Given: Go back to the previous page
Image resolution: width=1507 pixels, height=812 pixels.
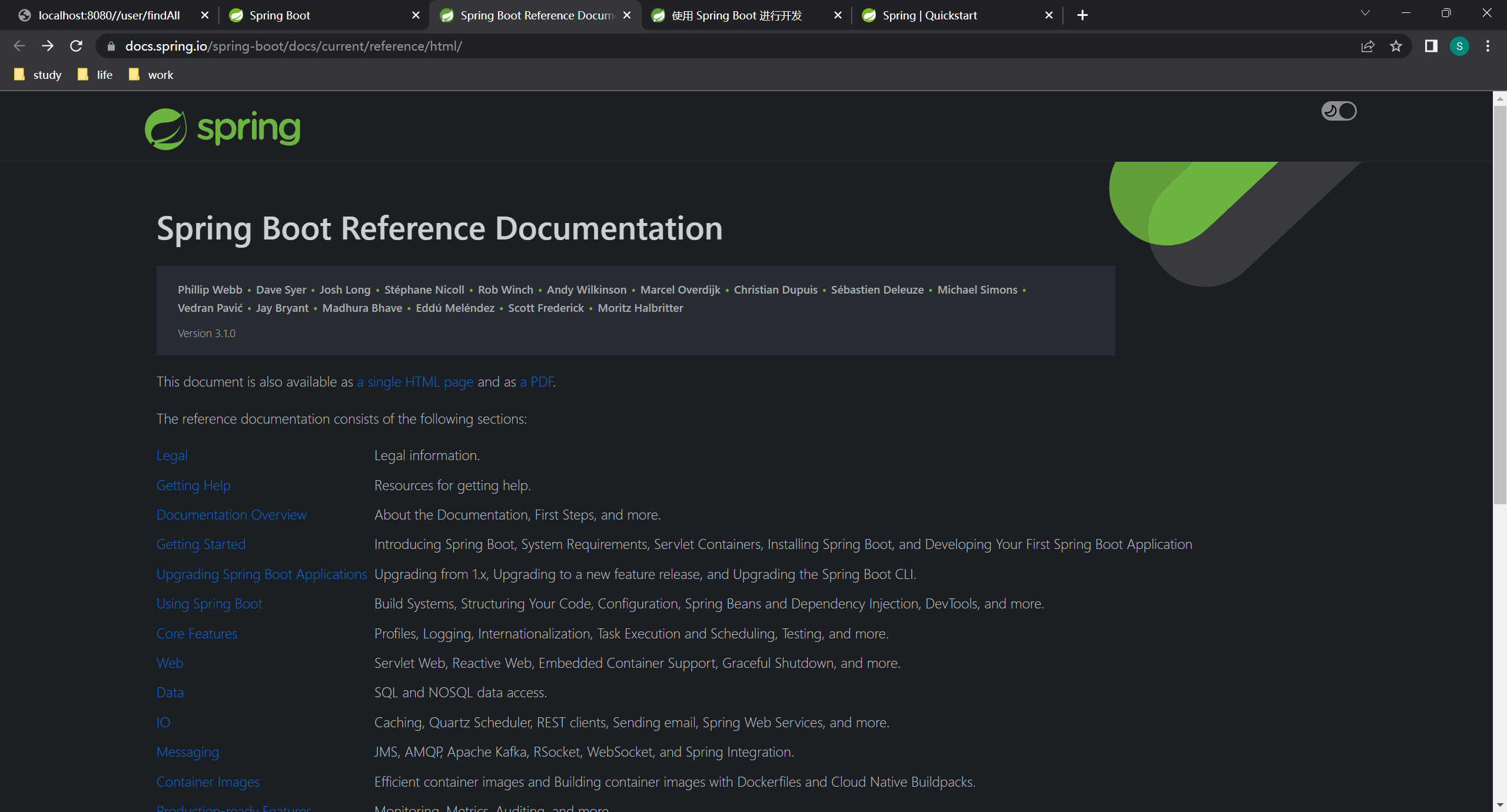Looking at the screenshot, I should pyautogui.click(x=19, y=46).
